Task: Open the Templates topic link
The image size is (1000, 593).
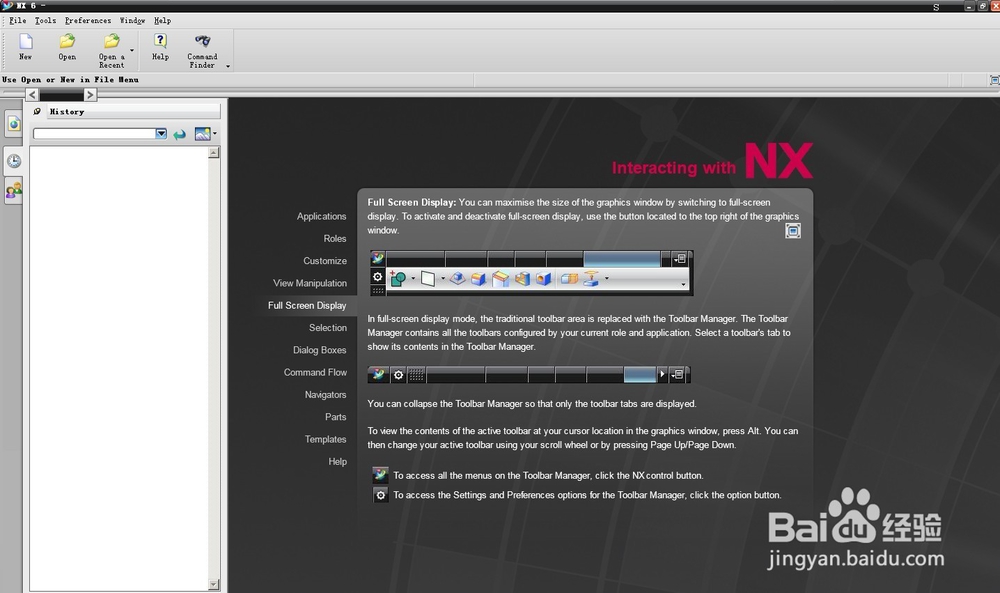Action: click(x=325, y=439)
